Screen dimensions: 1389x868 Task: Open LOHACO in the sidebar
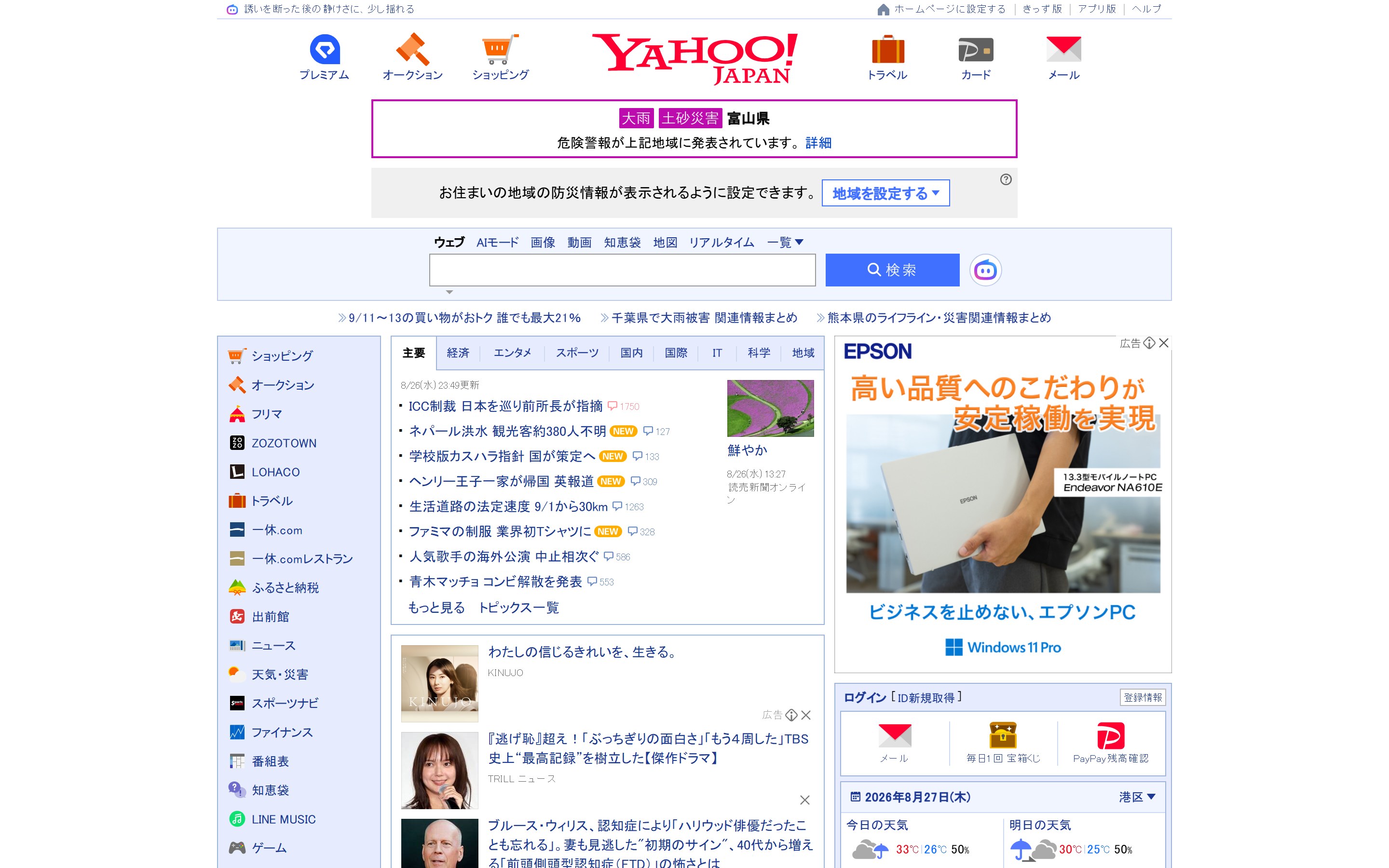pyautogui.click(x=265, y=472)
